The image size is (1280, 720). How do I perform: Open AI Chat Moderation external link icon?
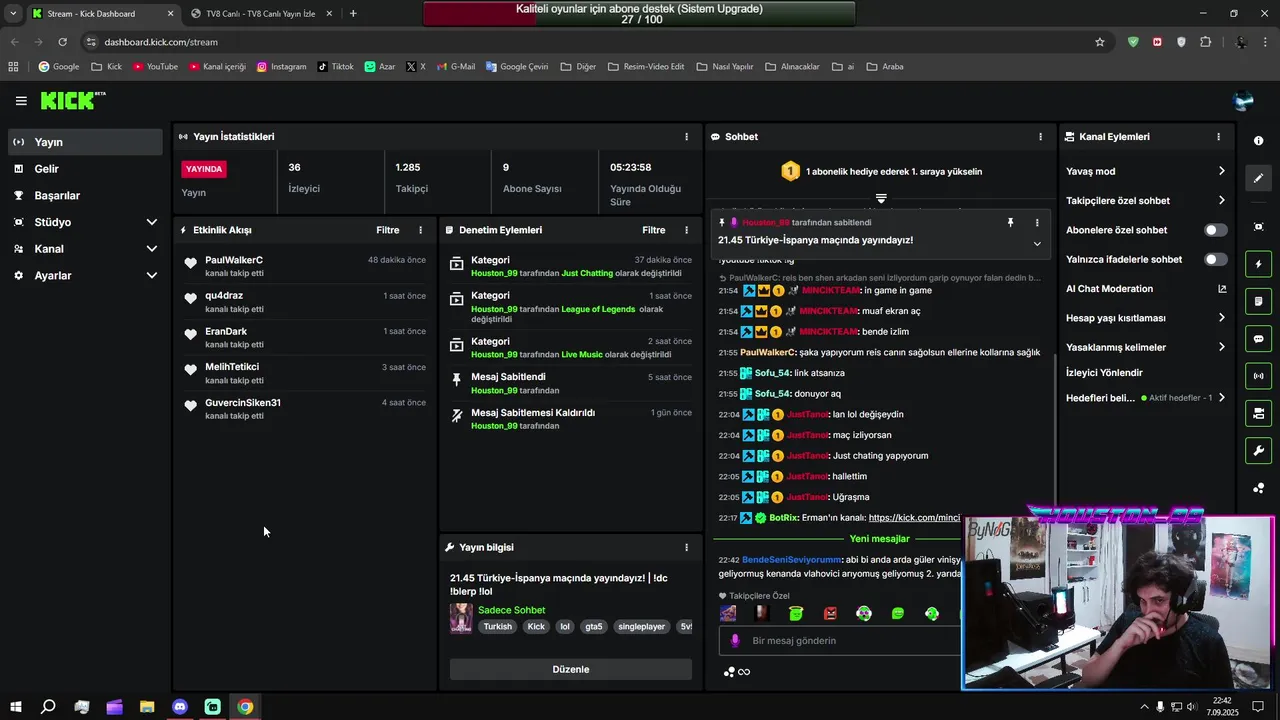(x=1221, y=289)
